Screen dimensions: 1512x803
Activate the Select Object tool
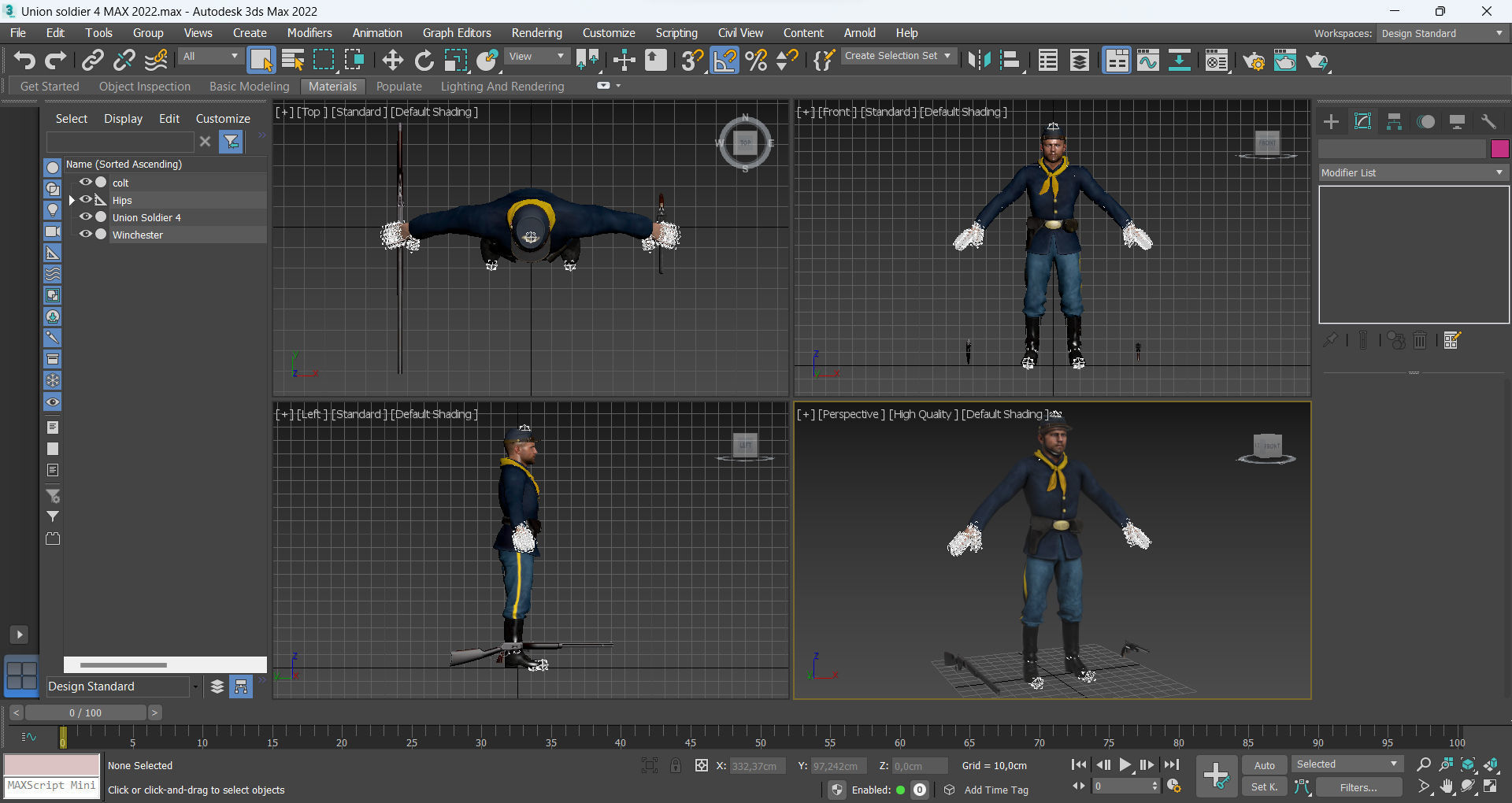[261, 60]
